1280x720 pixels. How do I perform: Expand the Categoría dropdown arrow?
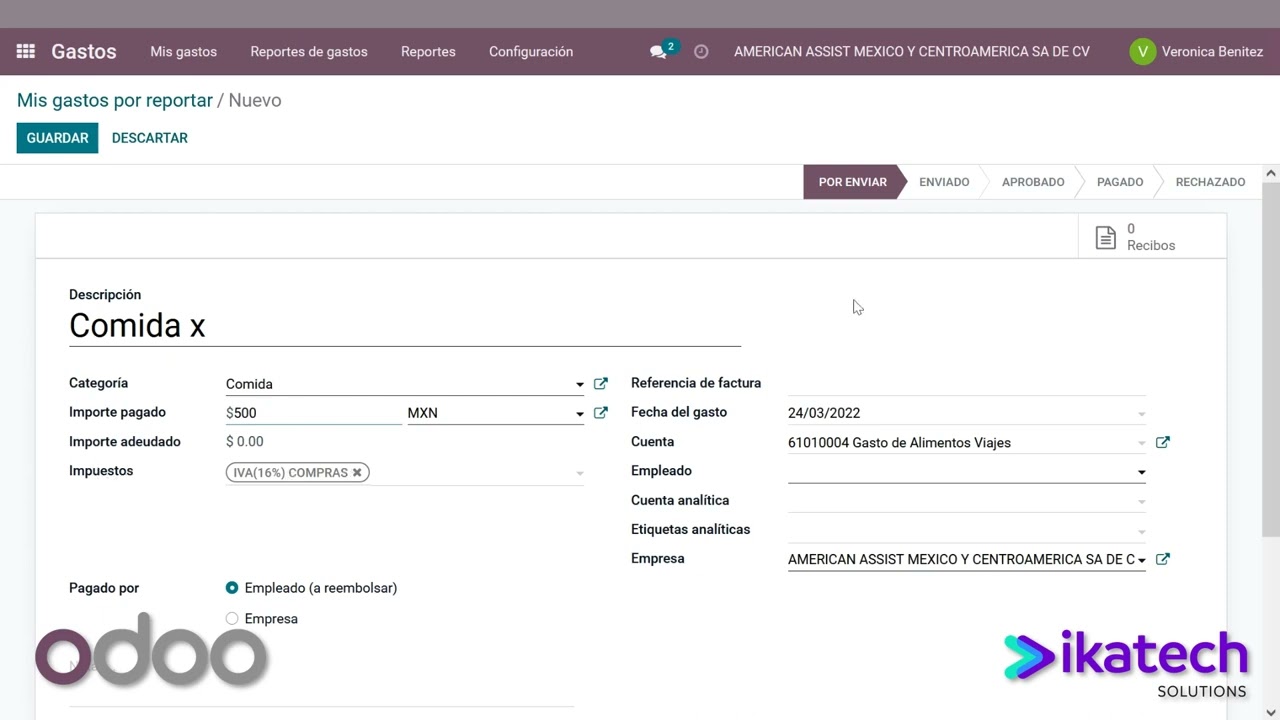579,385
